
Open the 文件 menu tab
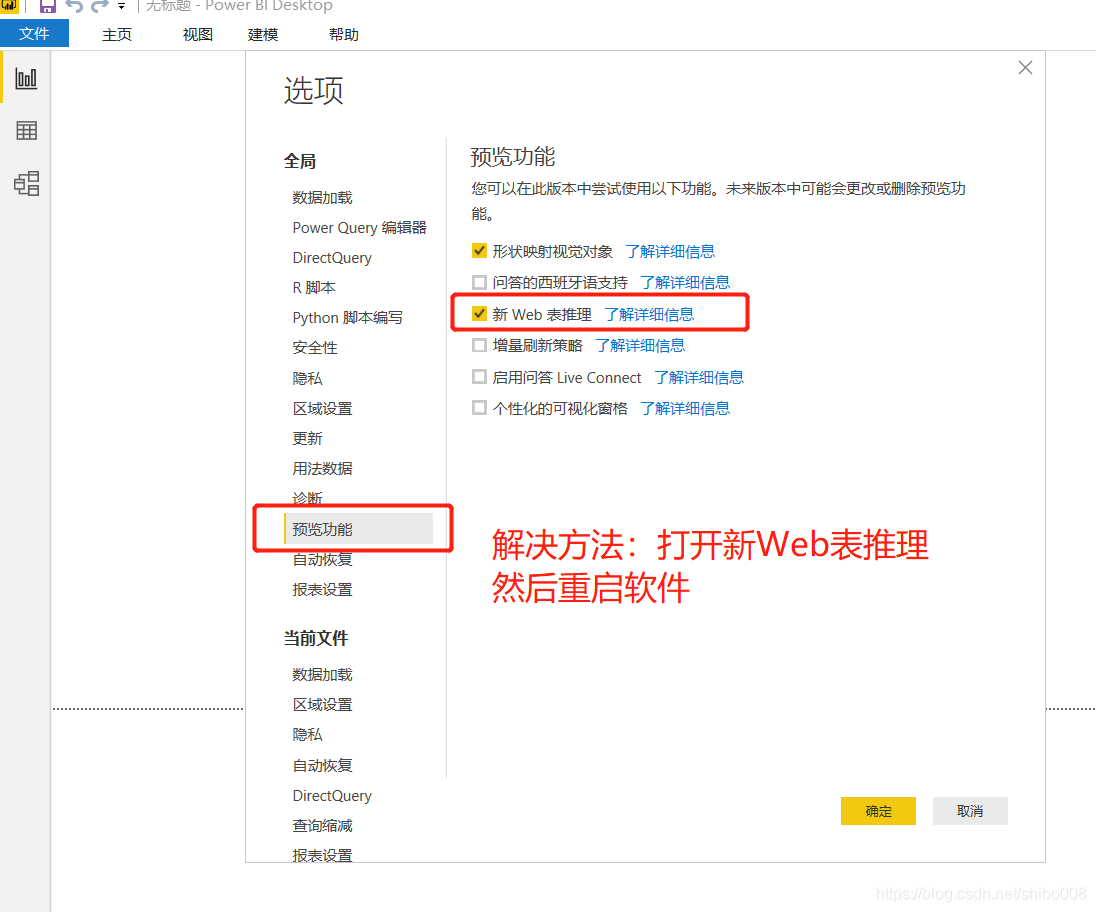pyautogui.click(x=34, y=34)
